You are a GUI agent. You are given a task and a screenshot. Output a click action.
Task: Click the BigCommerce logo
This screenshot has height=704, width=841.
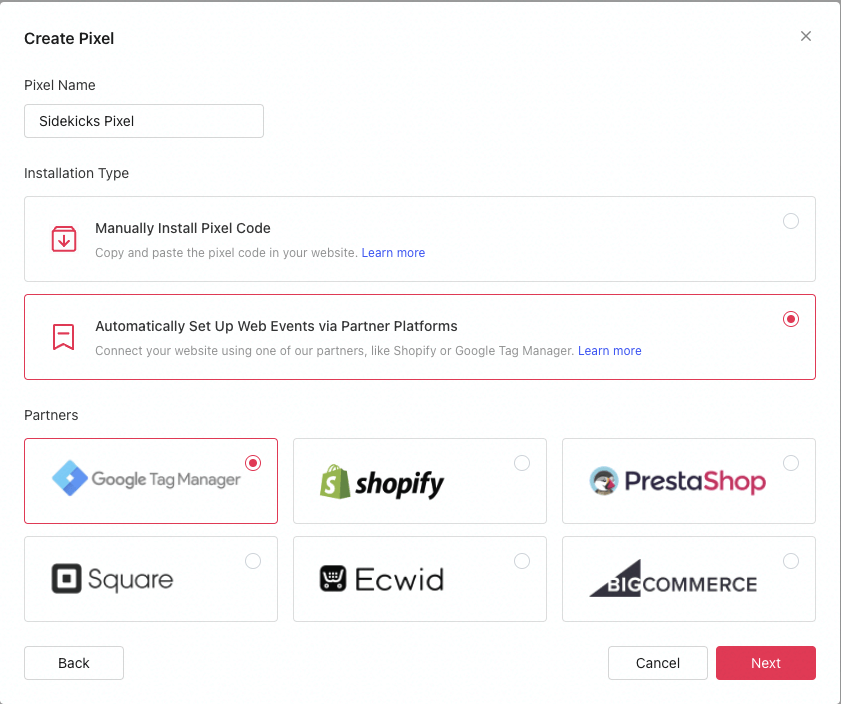(673, 579)
